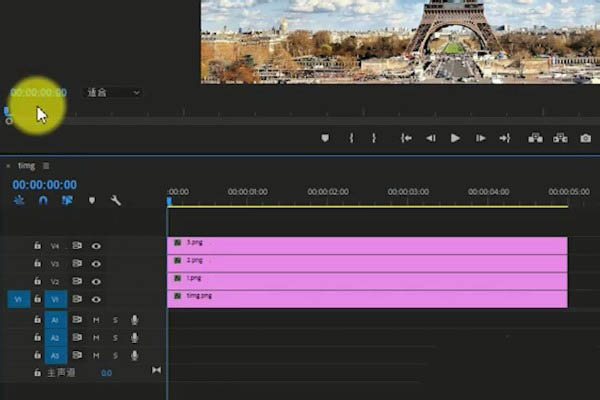The image size is (600, 400).
Task: Toggle lock on track V3
Action: 37,263
